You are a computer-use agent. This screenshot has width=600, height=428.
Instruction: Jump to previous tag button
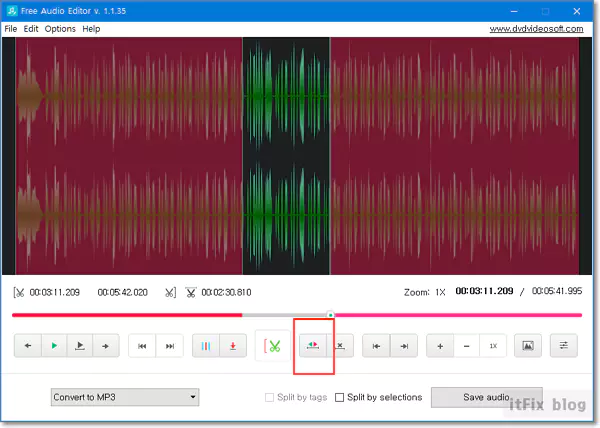[142, 346]
